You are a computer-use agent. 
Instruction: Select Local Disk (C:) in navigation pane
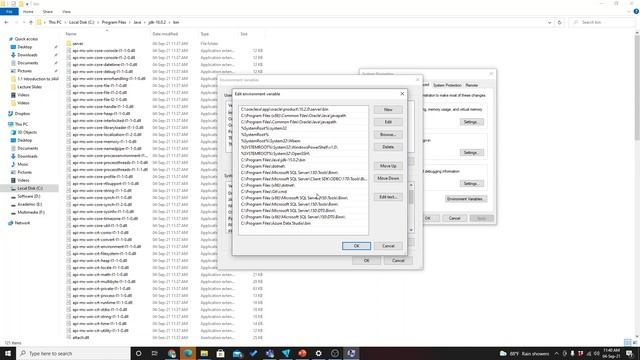tap(30, 188)
